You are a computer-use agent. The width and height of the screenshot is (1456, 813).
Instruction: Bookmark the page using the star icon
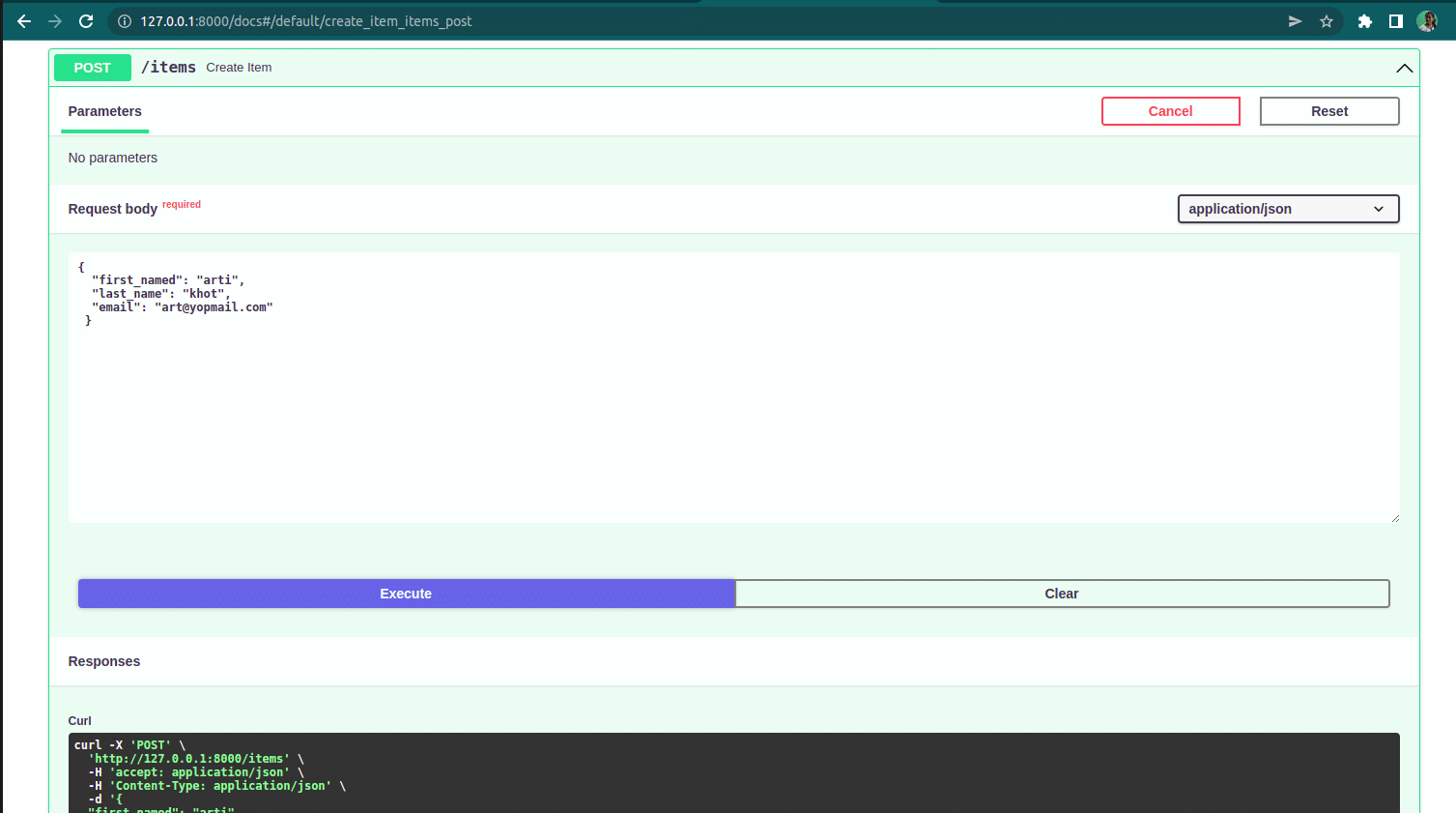click(x=1327, y=20)
